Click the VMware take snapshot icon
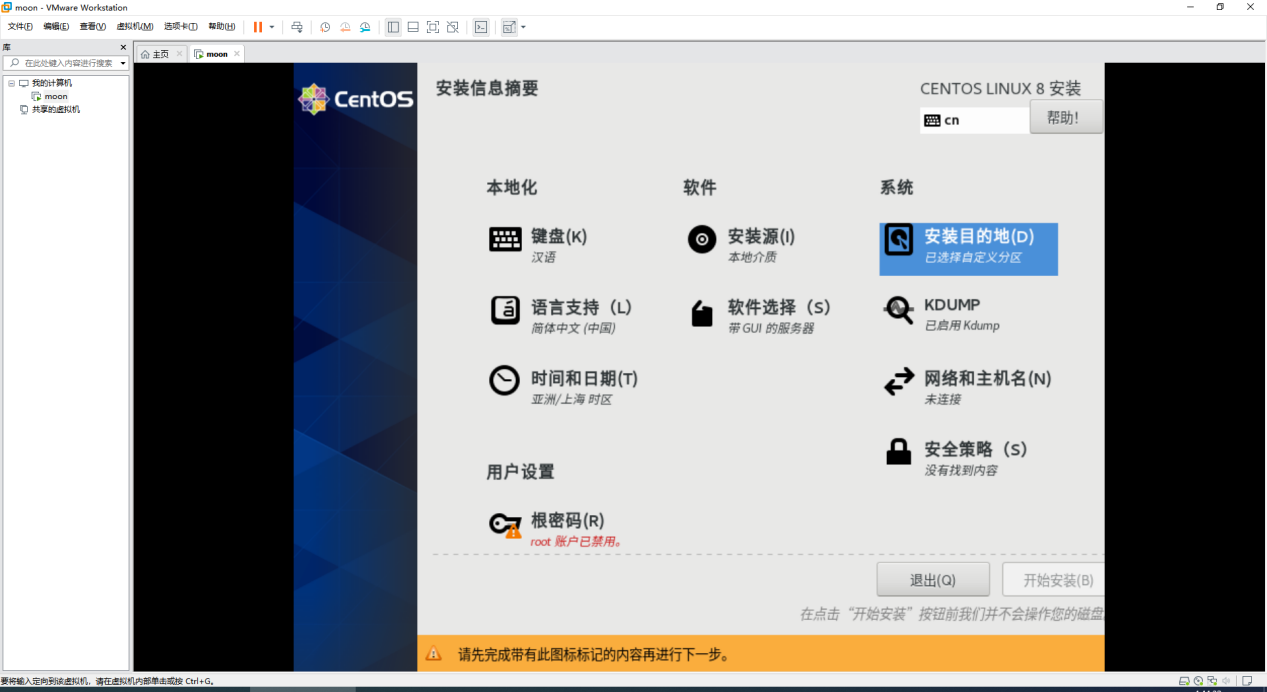The height and width of the screenshot is (692, 1267). 324,27
